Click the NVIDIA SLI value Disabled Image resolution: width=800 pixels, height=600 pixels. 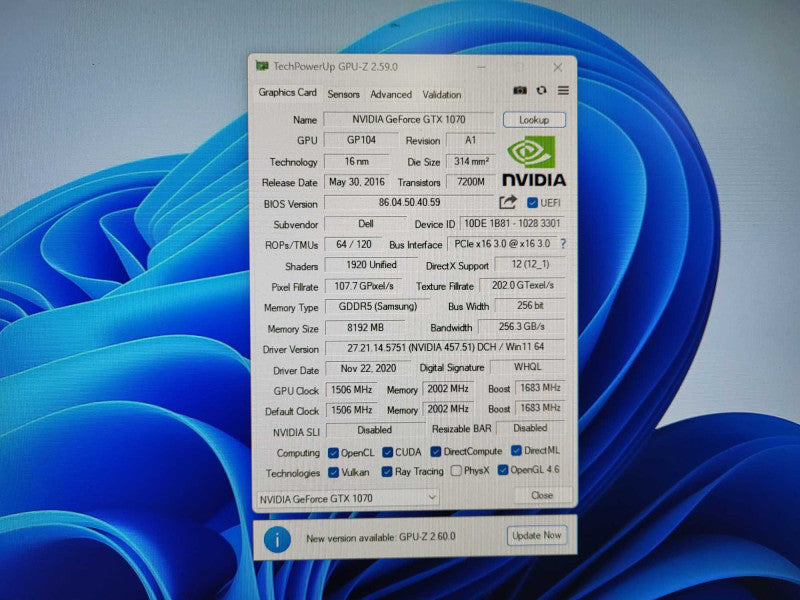375,430
